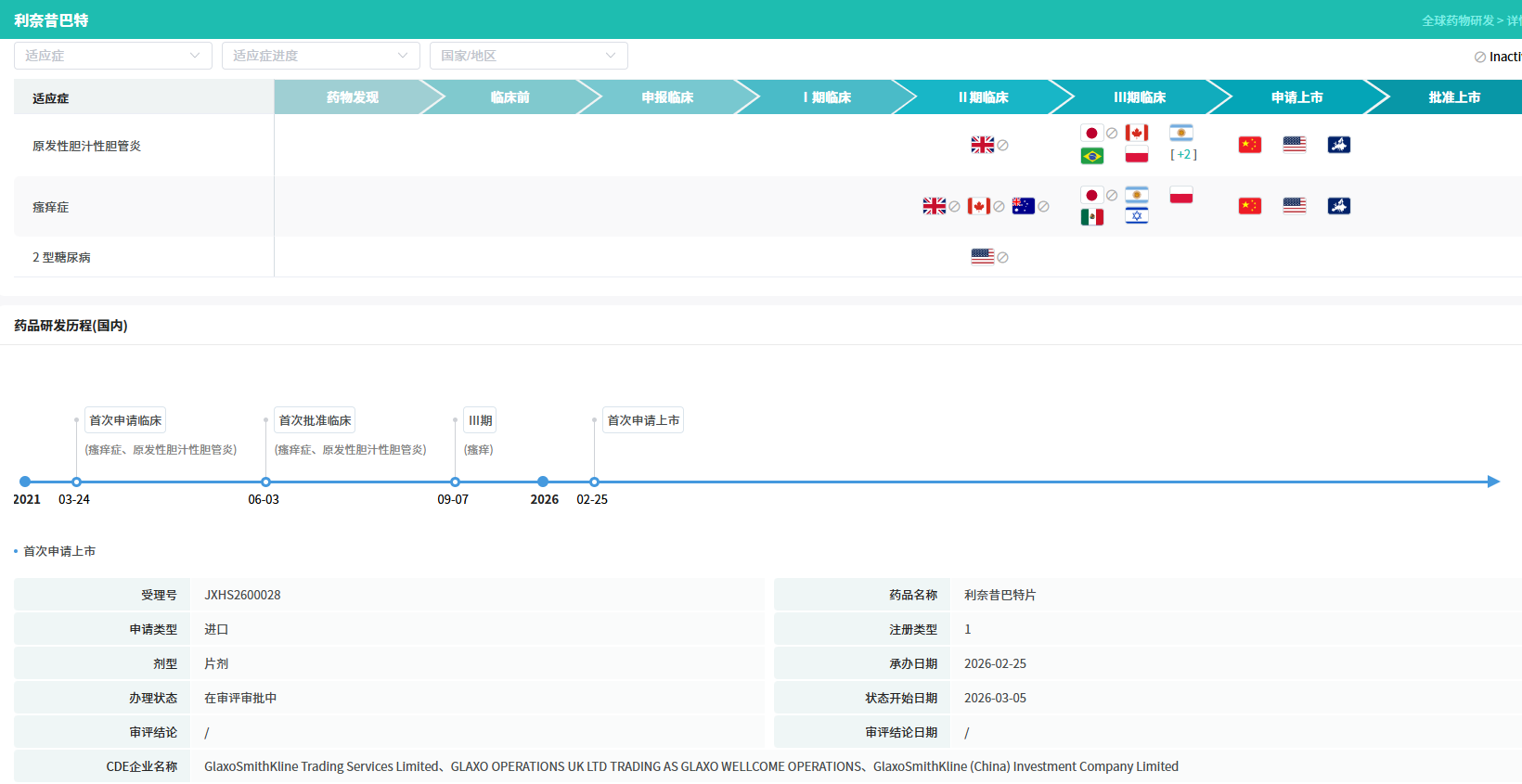Image resolution: width=1522 pixels, height=784 pixels.
Task: Expand the [+2] more countries link
Action: pyautogui.click(x=1183, y=155)
